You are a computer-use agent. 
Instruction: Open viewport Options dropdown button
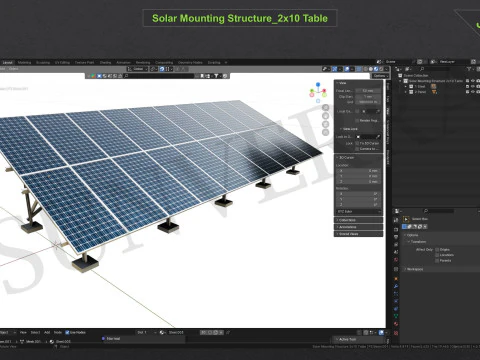[380, 76]
